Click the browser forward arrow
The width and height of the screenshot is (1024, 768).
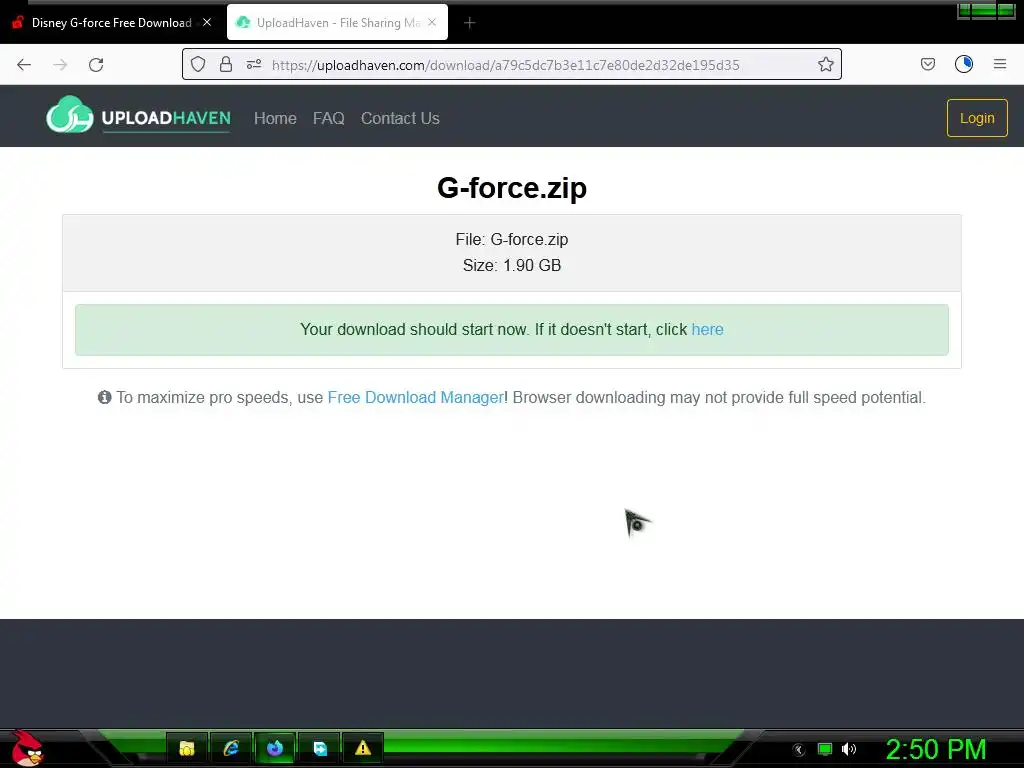point(60,65)
